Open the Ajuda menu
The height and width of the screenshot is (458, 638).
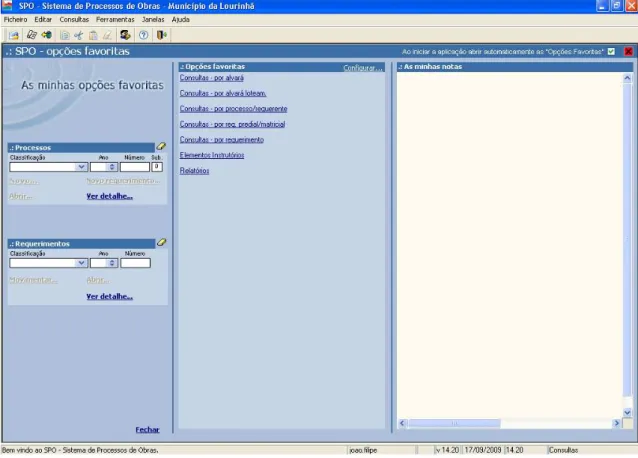click(181, 20)
